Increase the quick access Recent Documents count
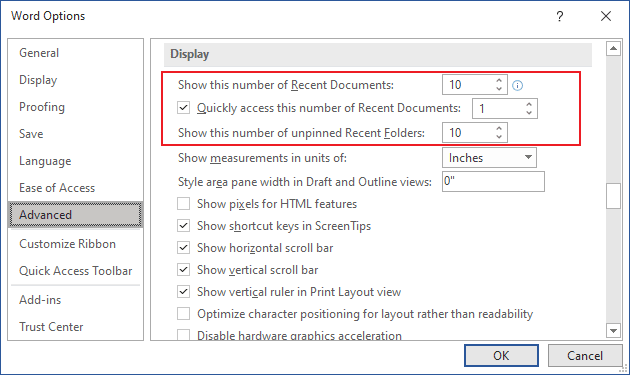Screen dimensions: 630x375 [x=529, y=104]
